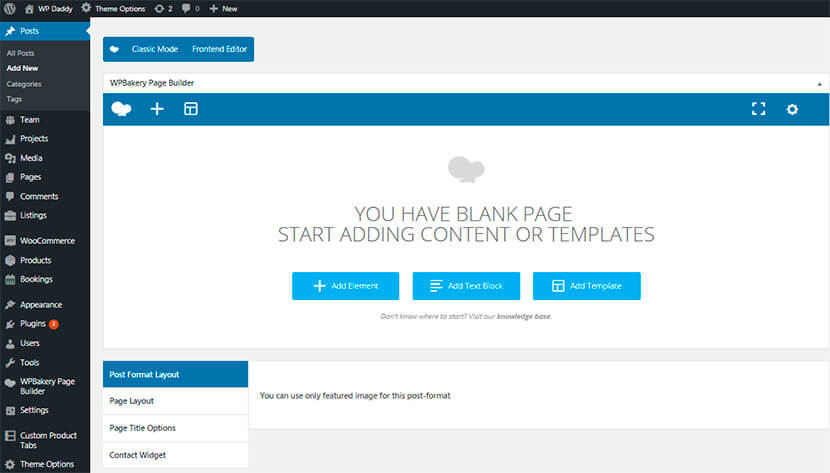This screenshot has width=830, height=473.
Task: Click the Users icon in sidebar
Action: 10,343
